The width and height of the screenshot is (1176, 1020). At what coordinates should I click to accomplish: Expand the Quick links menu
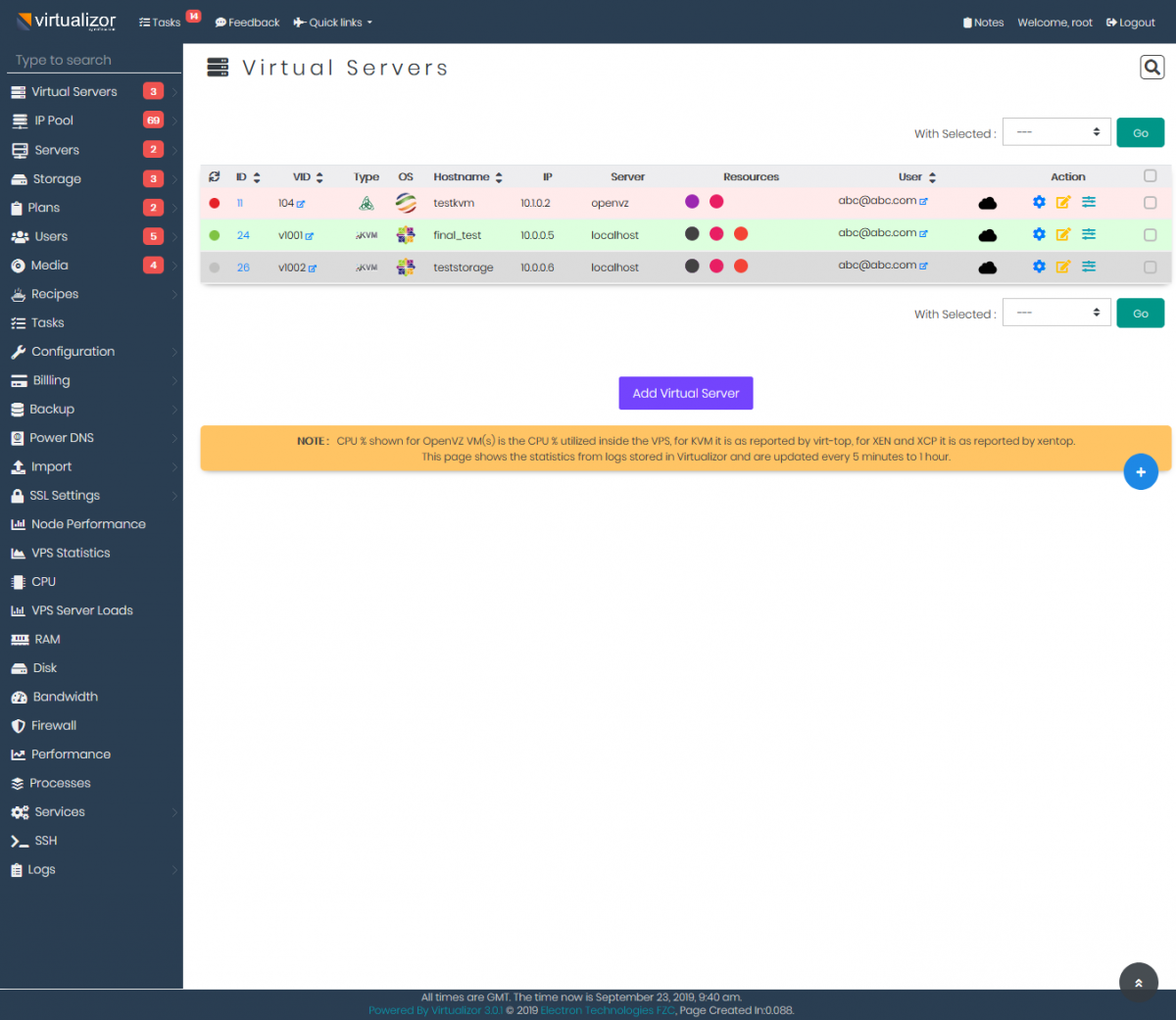(x=332, y=22)
